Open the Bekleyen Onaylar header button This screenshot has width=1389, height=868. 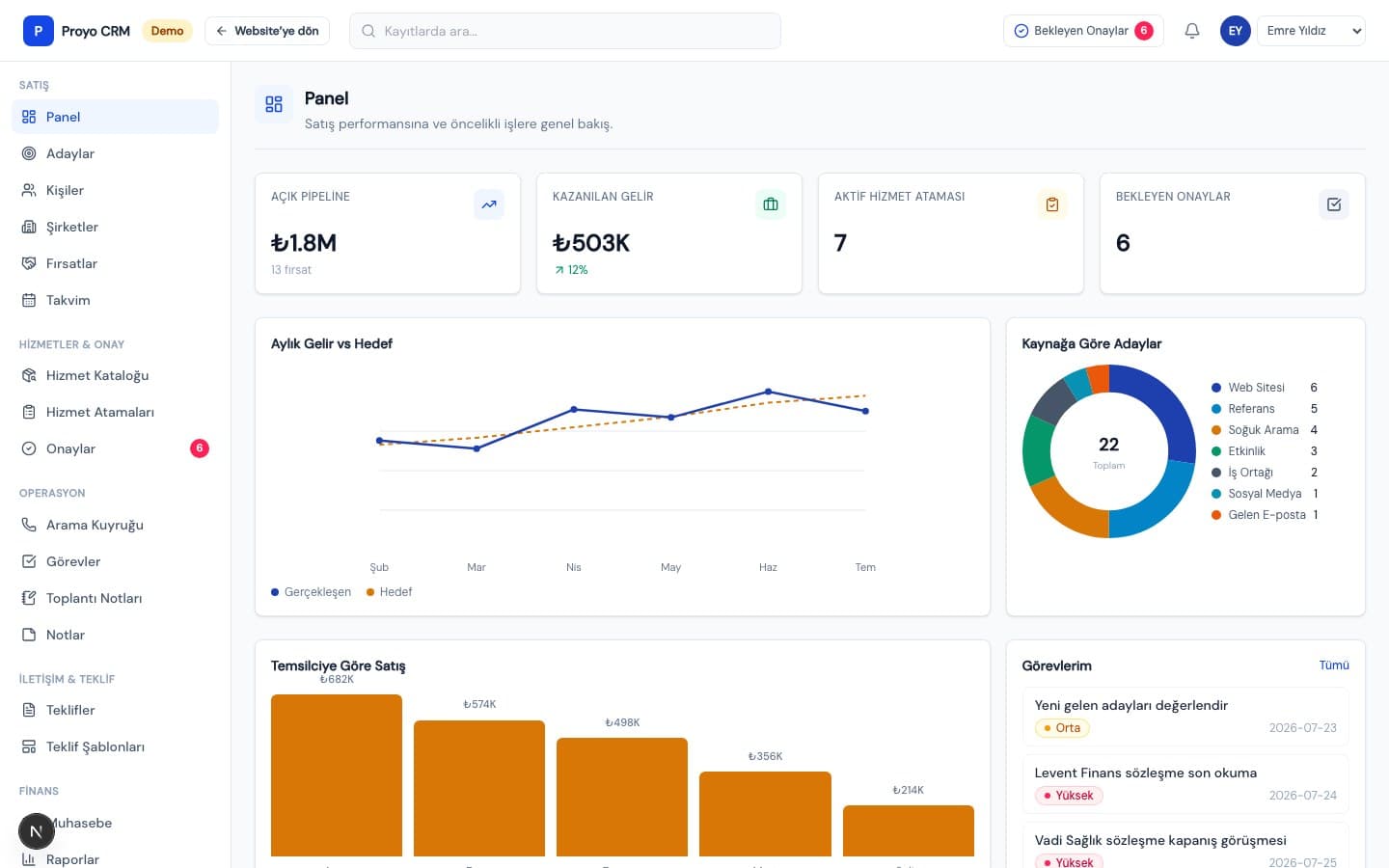tap(1083, 31)
